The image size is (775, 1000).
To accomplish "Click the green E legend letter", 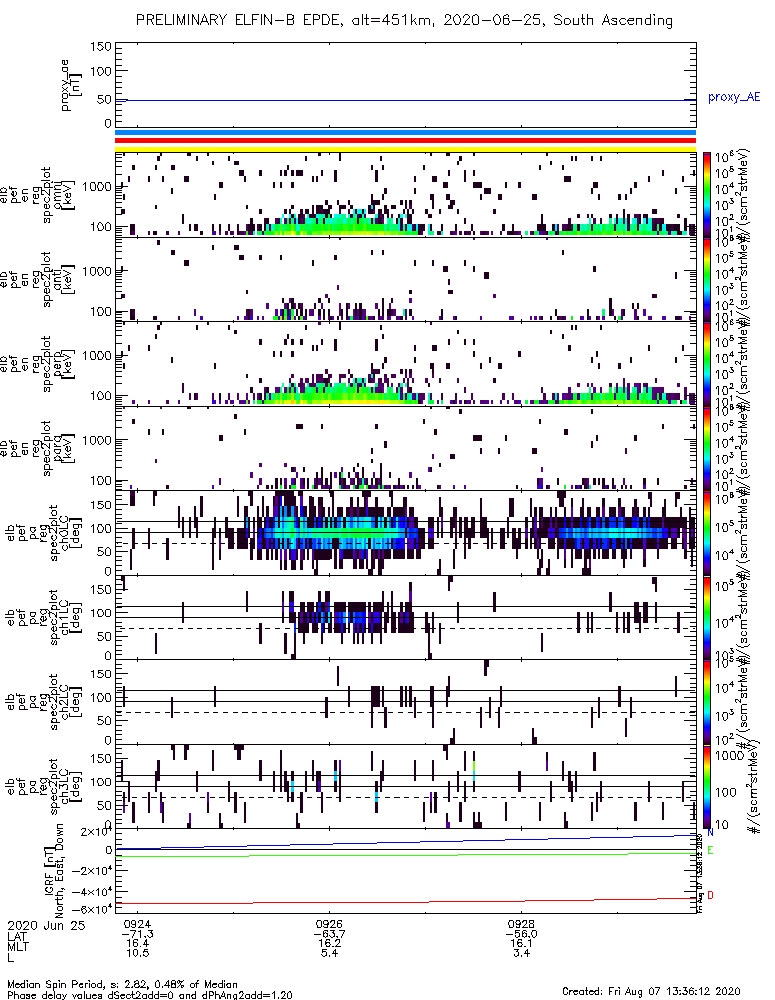I will 710,850.
